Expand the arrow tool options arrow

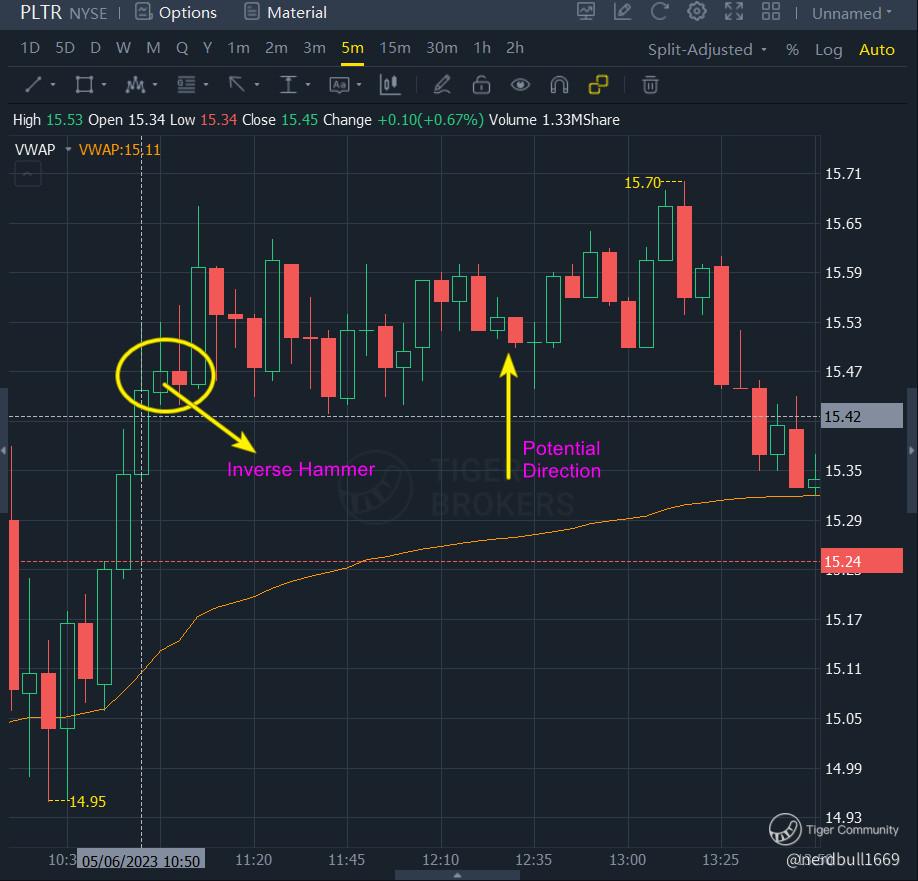click(x=257, y=85)
